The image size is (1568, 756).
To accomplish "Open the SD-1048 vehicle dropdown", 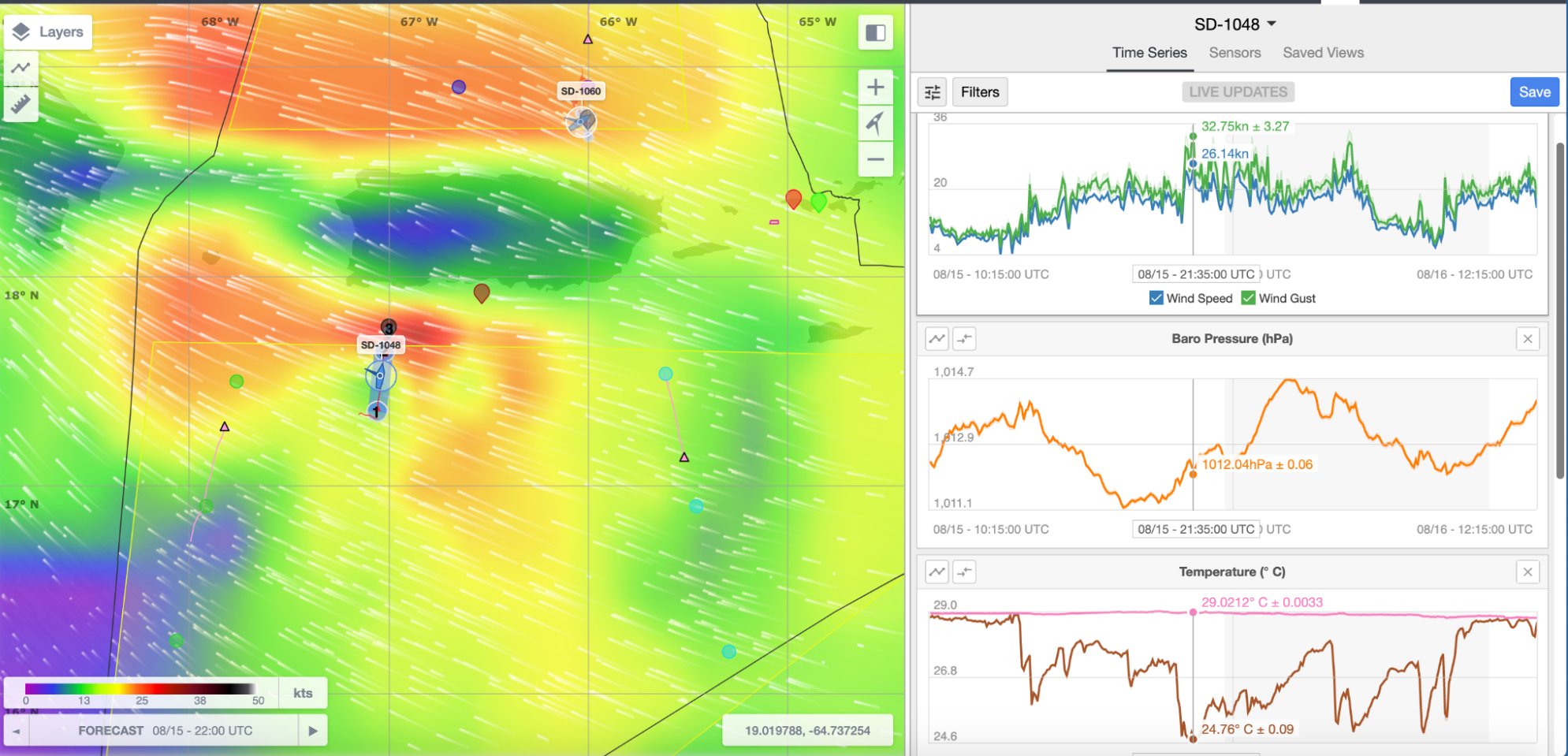I will (1235, 24).
